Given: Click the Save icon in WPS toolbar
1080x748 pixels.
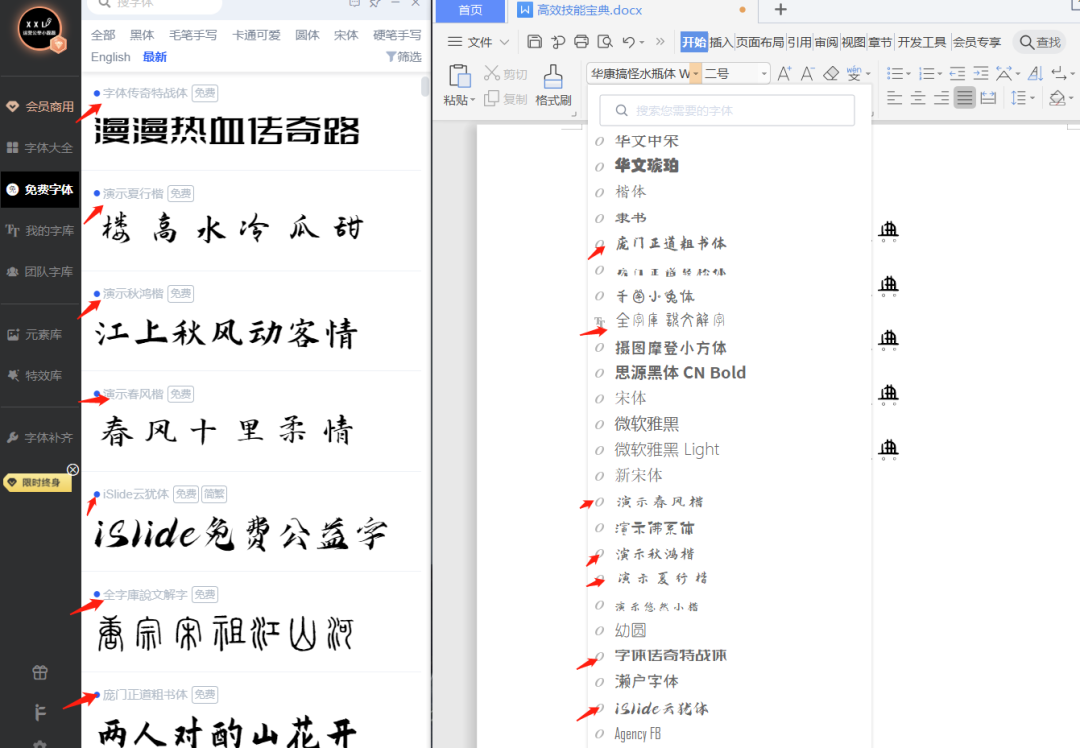Looking at the screenshot, I should (x=534, y=42).
